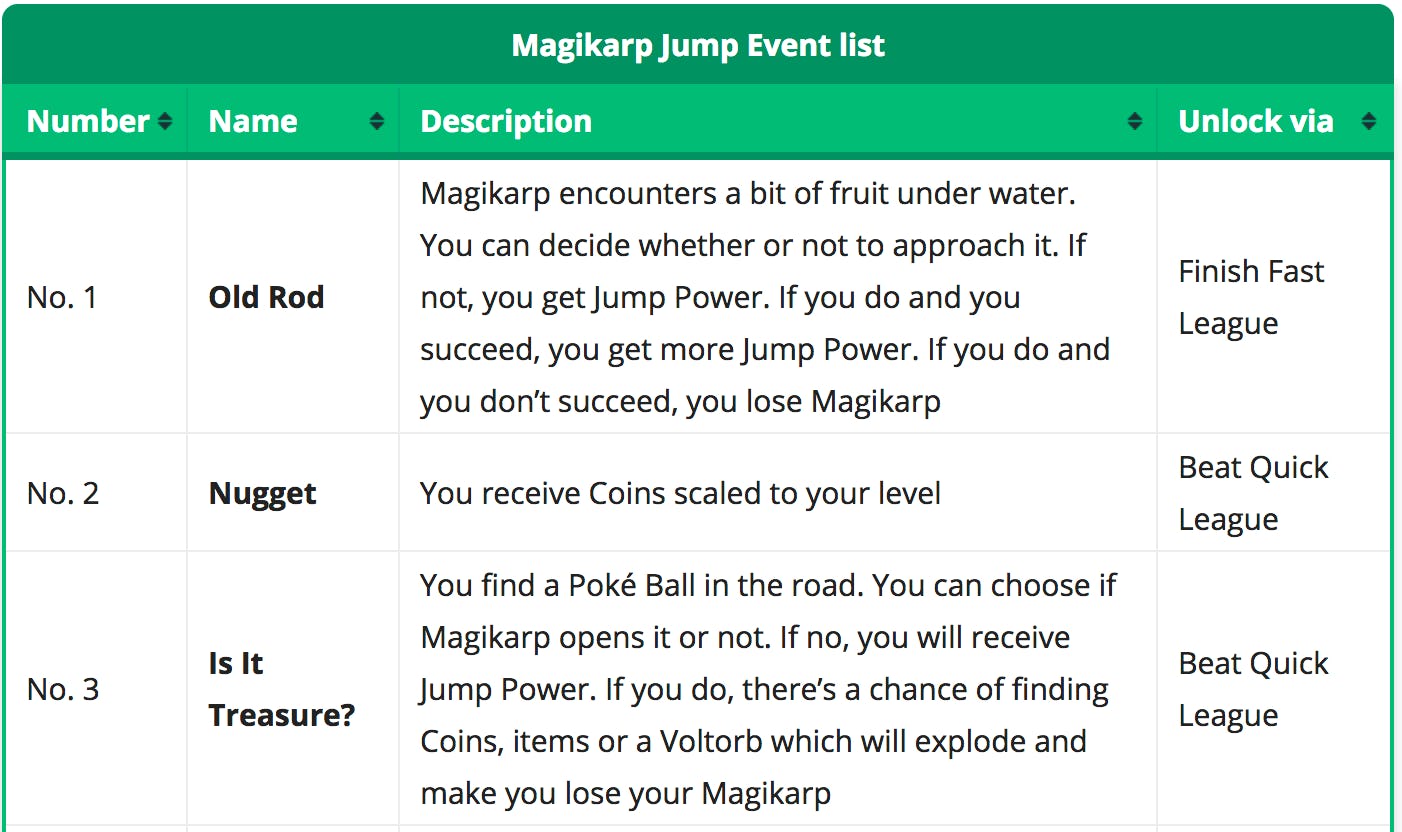This screenshot has height=832, width=1402.
Task: Click the Magikarp Jump Event list title
Action: point(698,45)
